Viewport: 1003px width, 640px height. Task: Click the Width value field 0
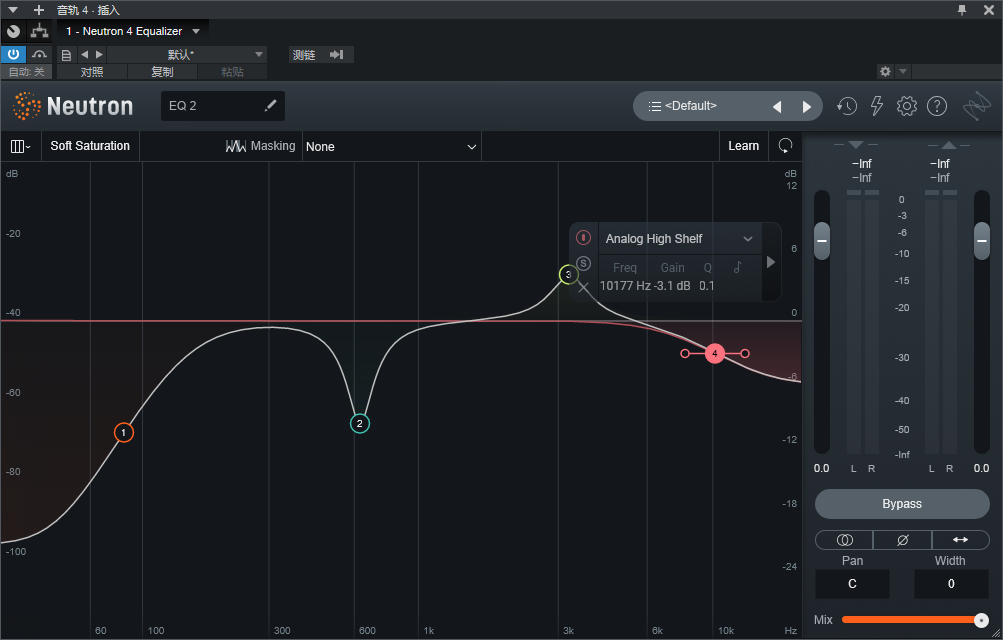click(x=951, y=584)
